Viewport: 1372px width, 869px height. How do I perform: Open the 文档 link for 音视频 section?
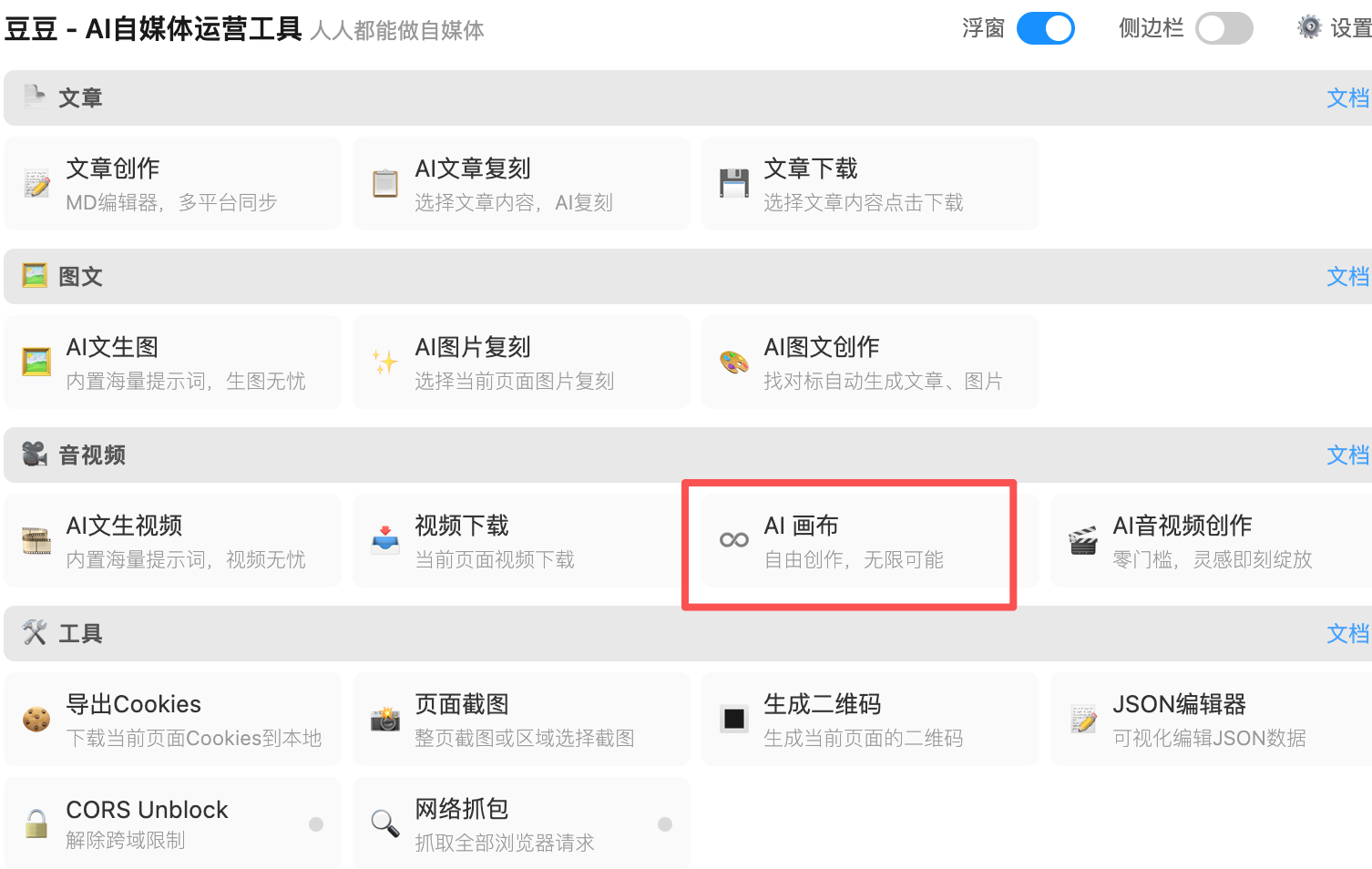[1347, 455]
